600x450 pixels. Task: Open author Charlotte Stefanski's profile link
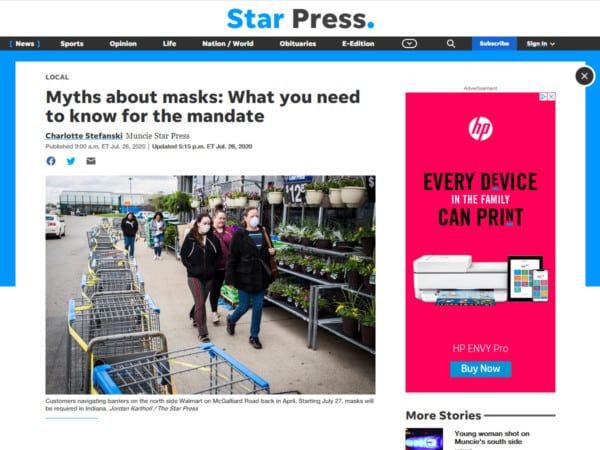(84, 136)
